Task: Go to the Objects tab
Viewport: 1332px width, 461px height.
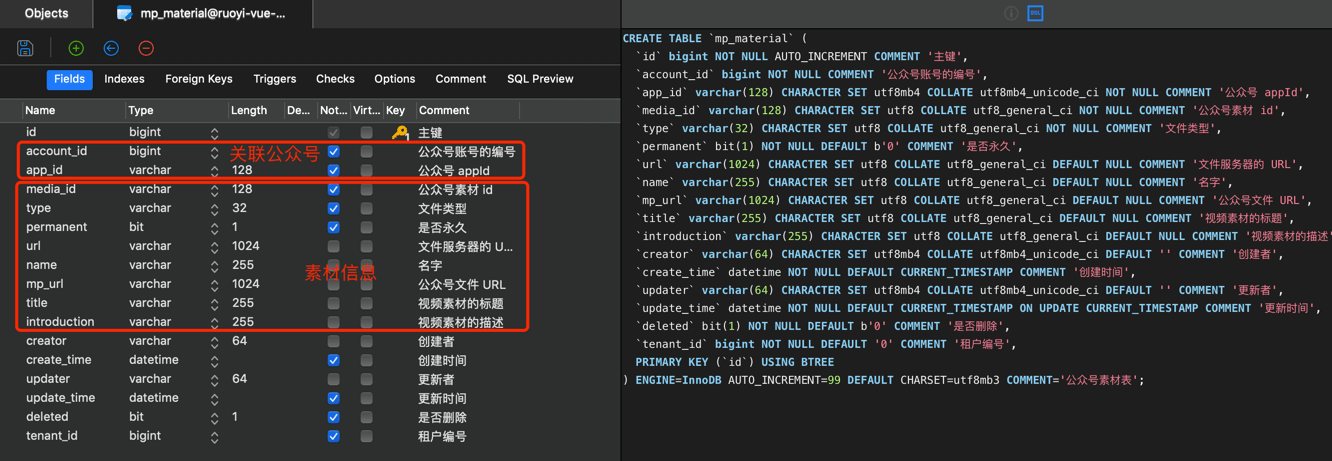Action: coord(46,13)
